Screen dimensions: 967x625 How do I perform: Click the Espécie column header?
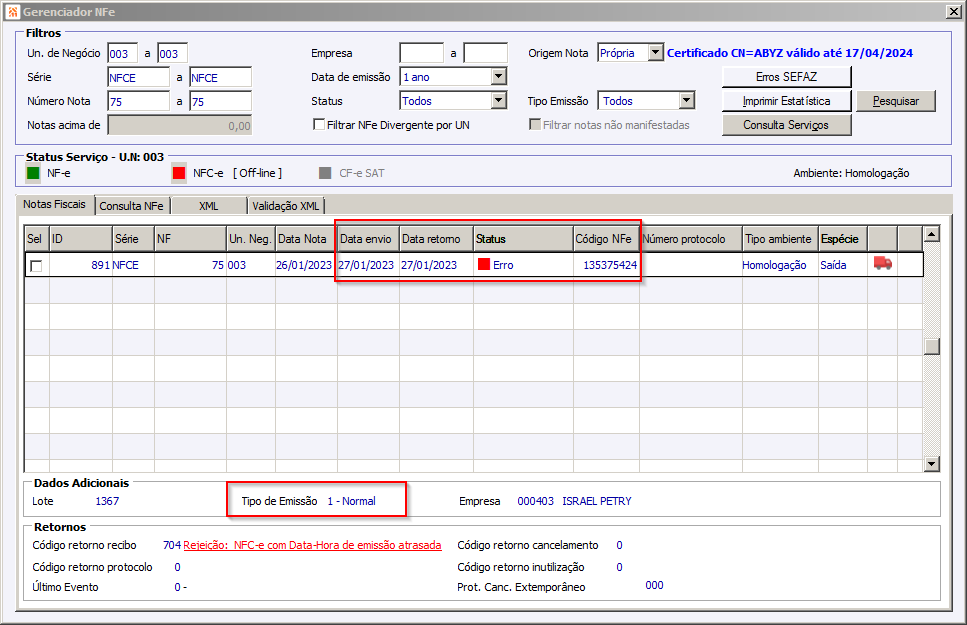(842, 239)
